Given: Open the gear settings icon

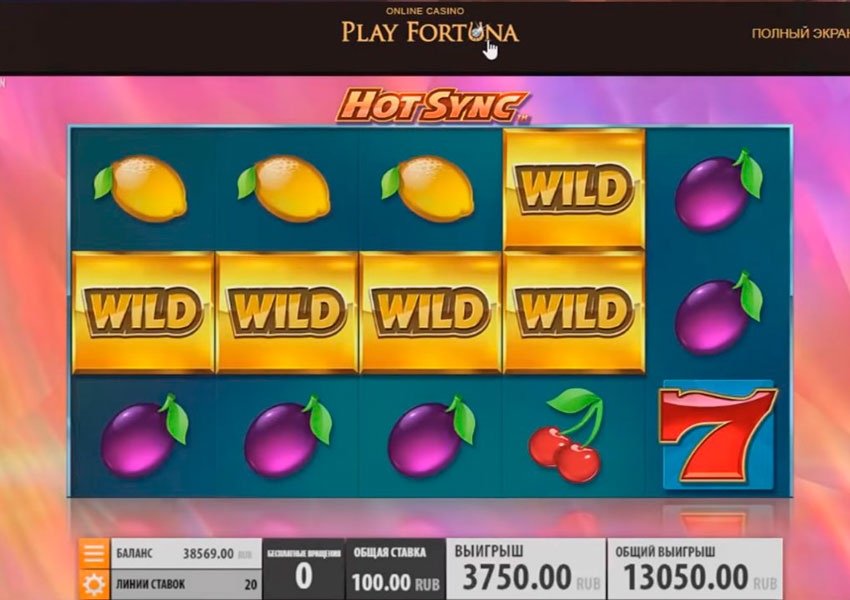Looking at the screenshot, I should click(x=94, y=584).
